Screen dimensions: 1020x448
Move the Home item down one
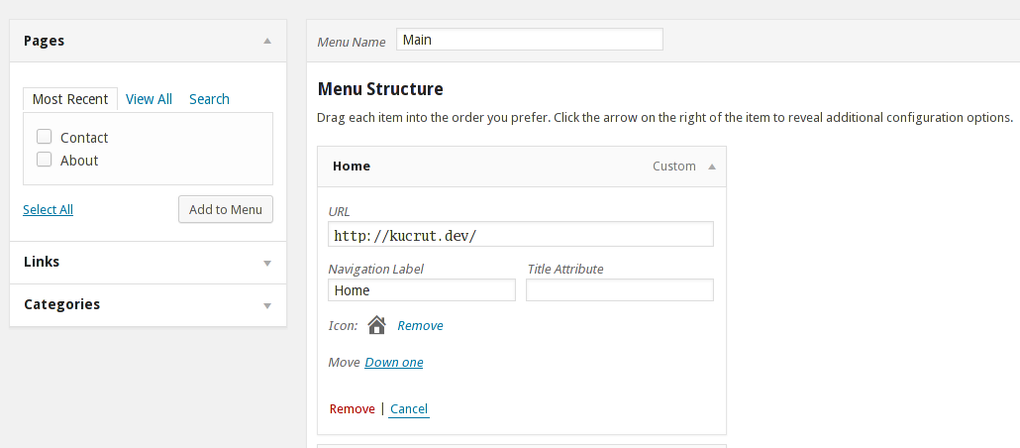[x=394, y=362]
